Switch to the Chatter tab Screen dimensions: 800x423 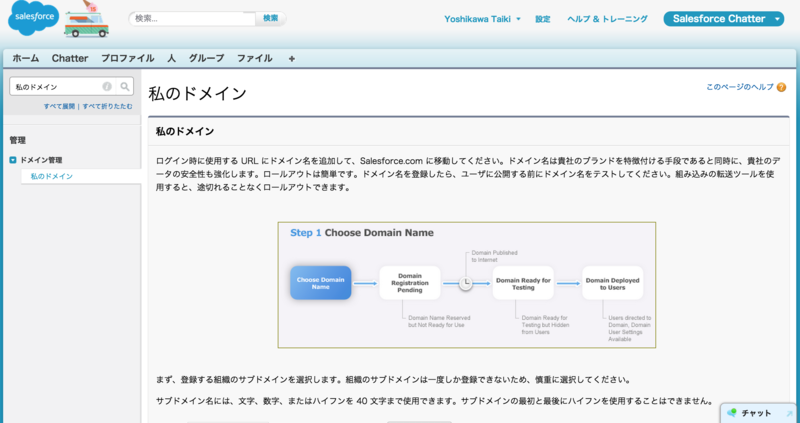click(x=70, y=58)
